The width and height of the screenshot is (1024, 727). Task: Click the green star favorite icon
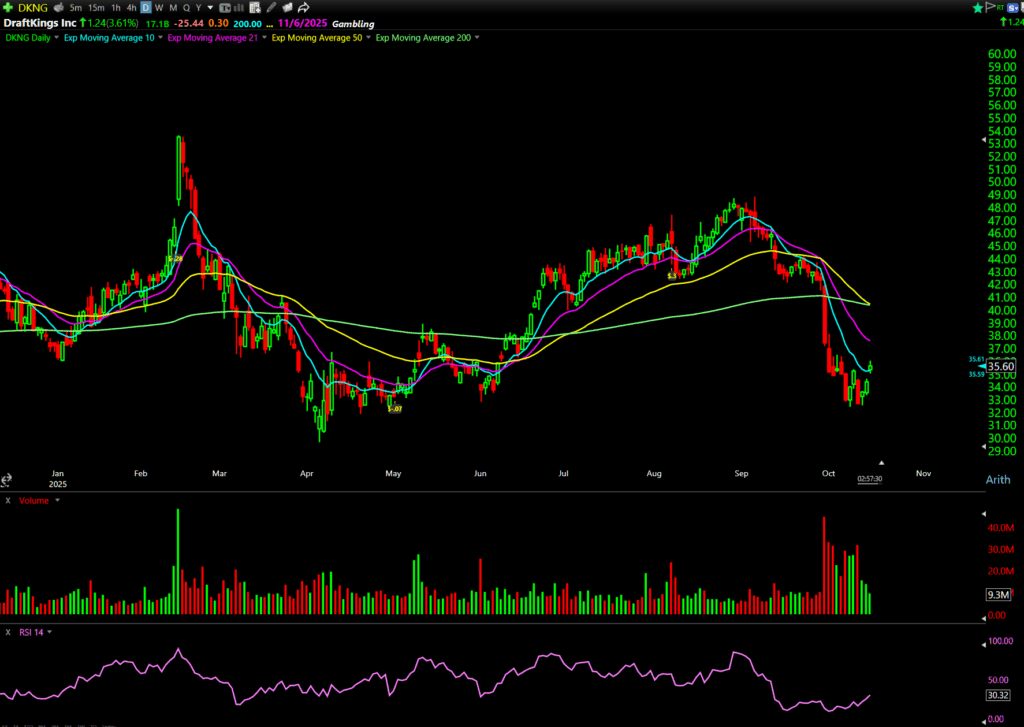pos(977,8)
